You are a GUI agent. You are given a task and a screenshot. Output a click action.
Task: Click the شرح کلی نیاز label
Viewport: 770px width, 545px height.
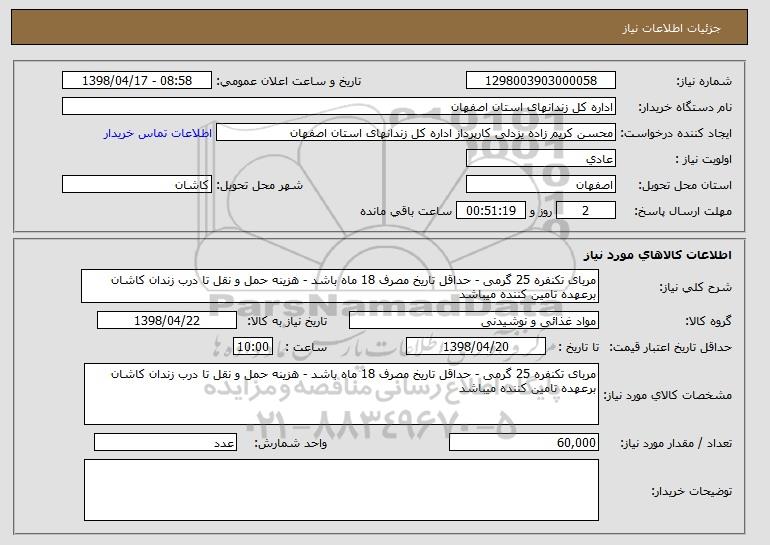coord(695,287)
